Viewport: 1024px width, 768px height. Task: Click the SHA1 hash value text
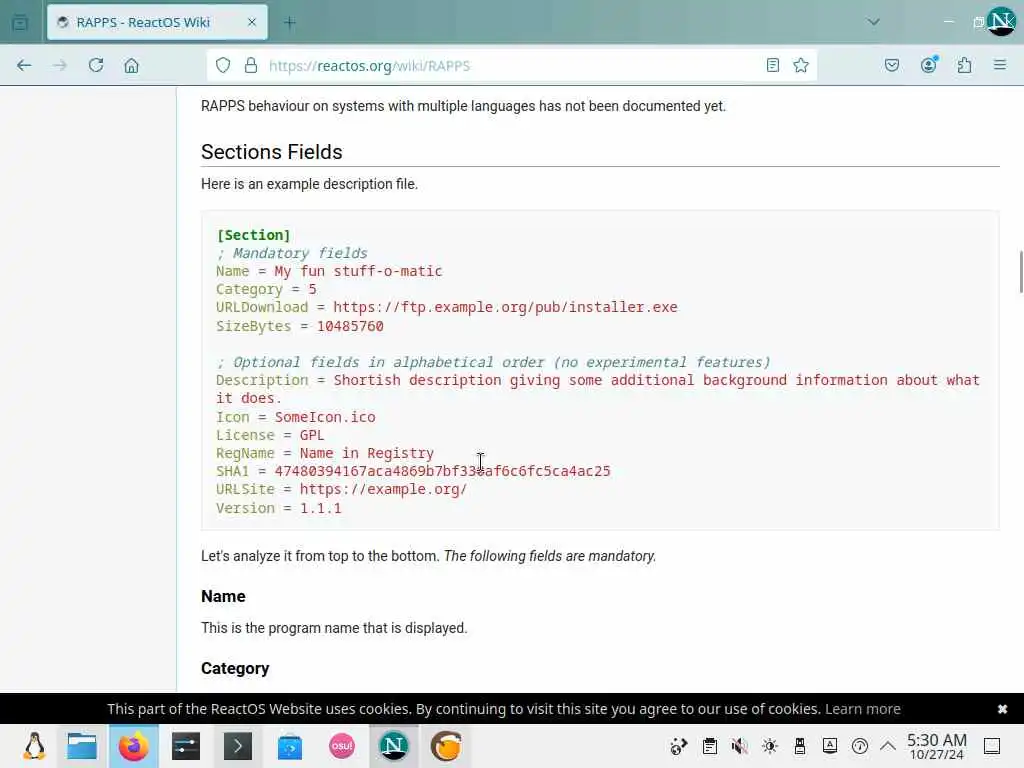coord(442,471)
